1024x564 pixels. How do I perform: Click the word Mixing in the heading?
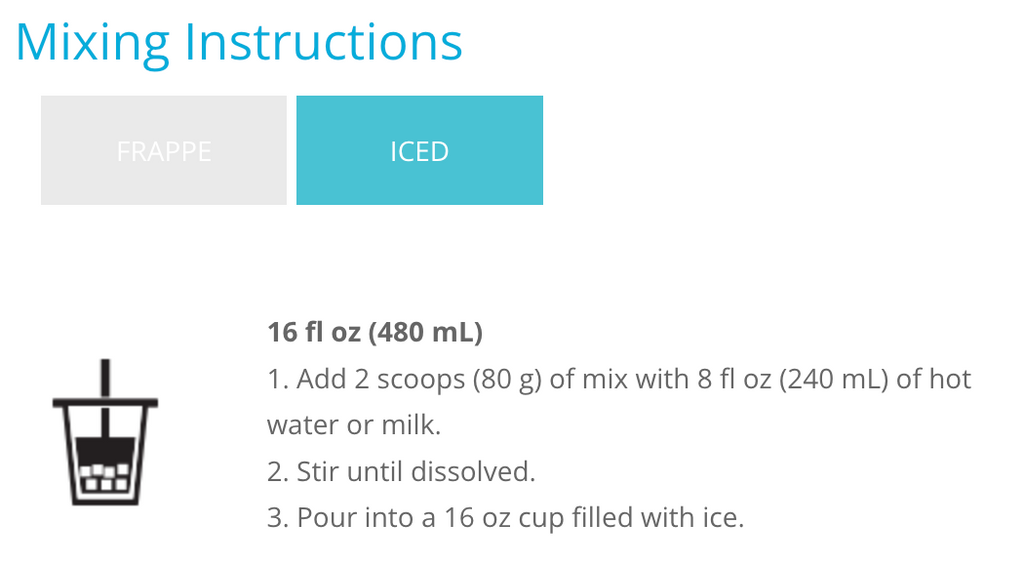(93, 43)
